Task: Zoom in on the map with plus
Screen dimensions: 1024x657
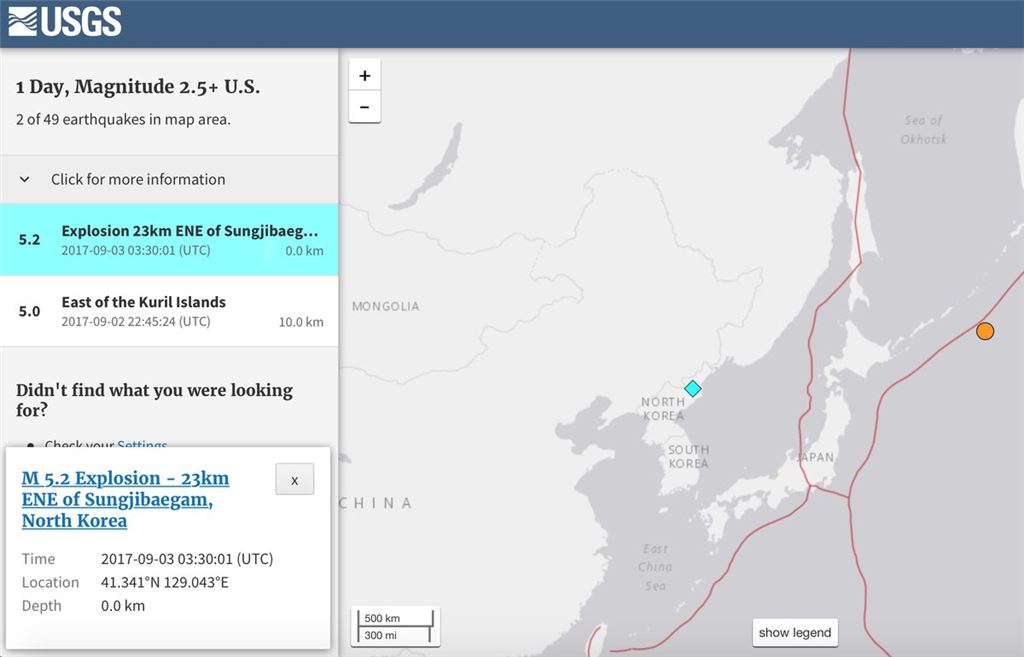Action: pos(364,76)
